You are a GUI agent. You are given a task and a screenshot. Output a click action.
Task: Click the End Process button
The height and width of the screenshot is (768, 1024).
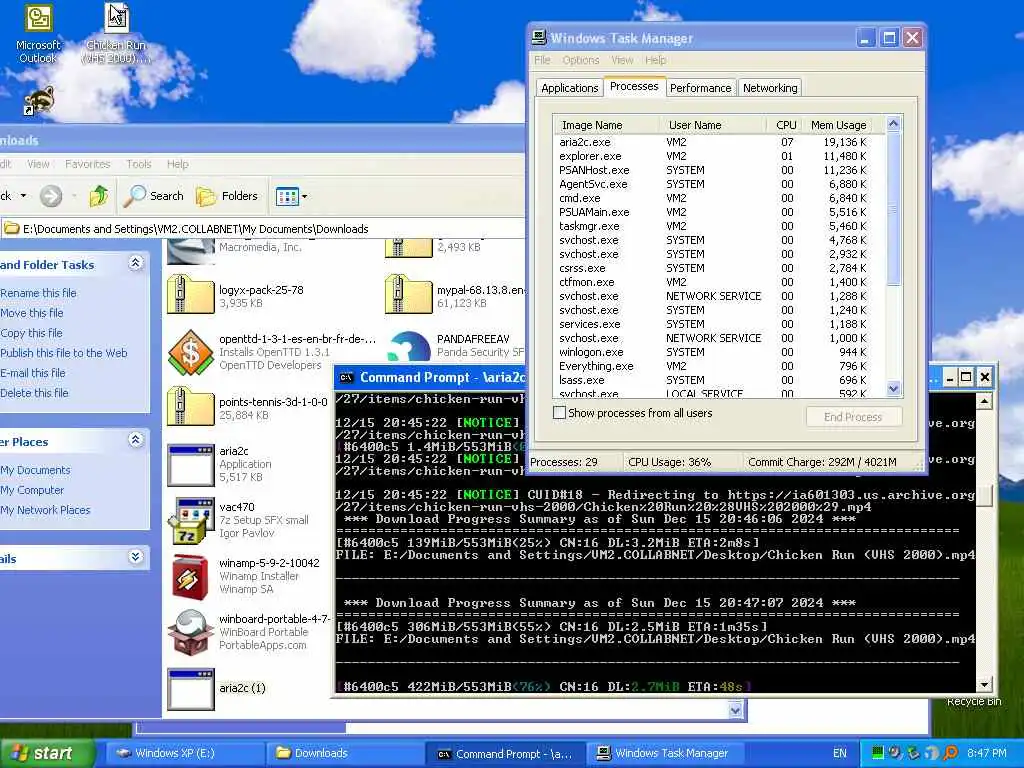tap(853, 417)
